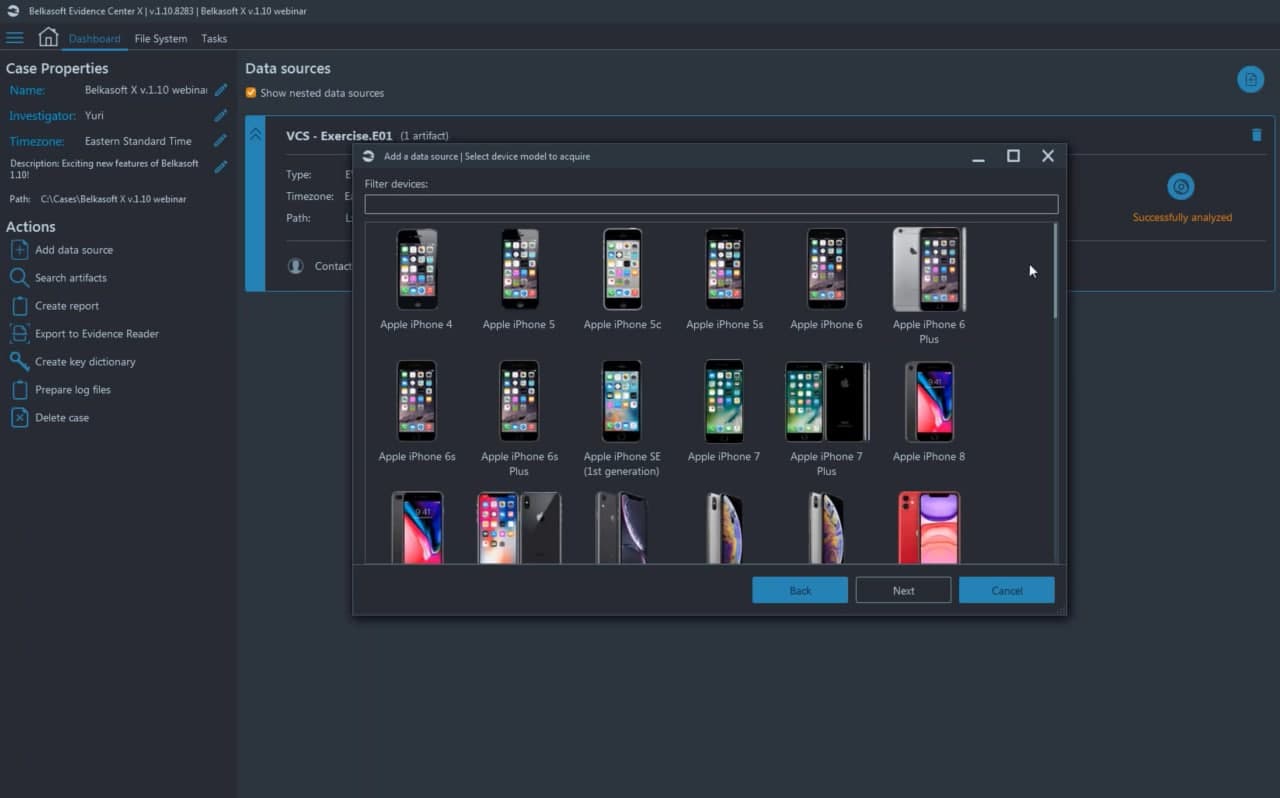The height and width of the screenshot is (798, 1280).
Task: Close the Add a data source dialog
Action: coord(1048,156)
